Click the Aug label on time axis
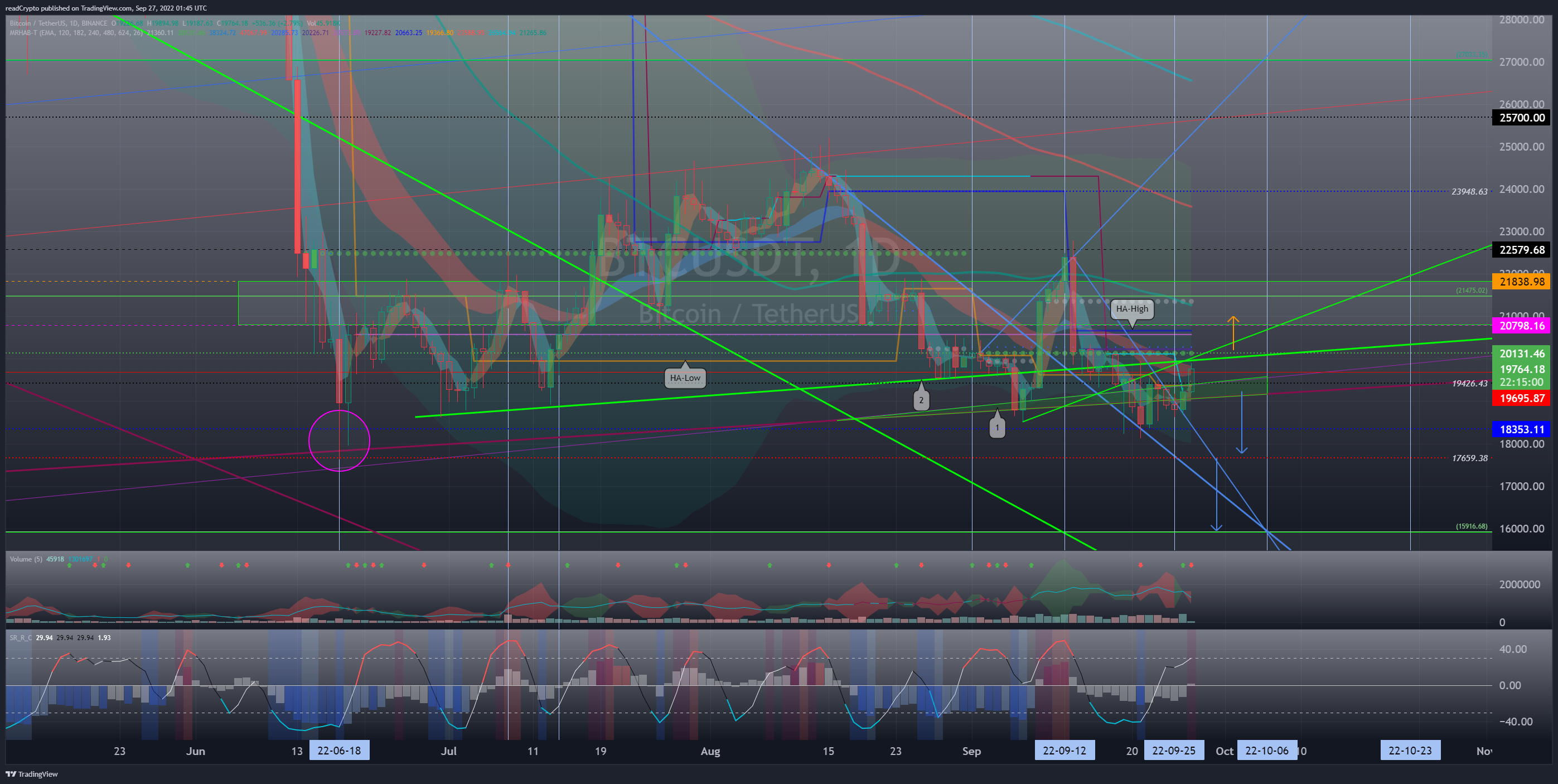The image size is (1558, 784). pyautogui.click(x=710, y=751)
